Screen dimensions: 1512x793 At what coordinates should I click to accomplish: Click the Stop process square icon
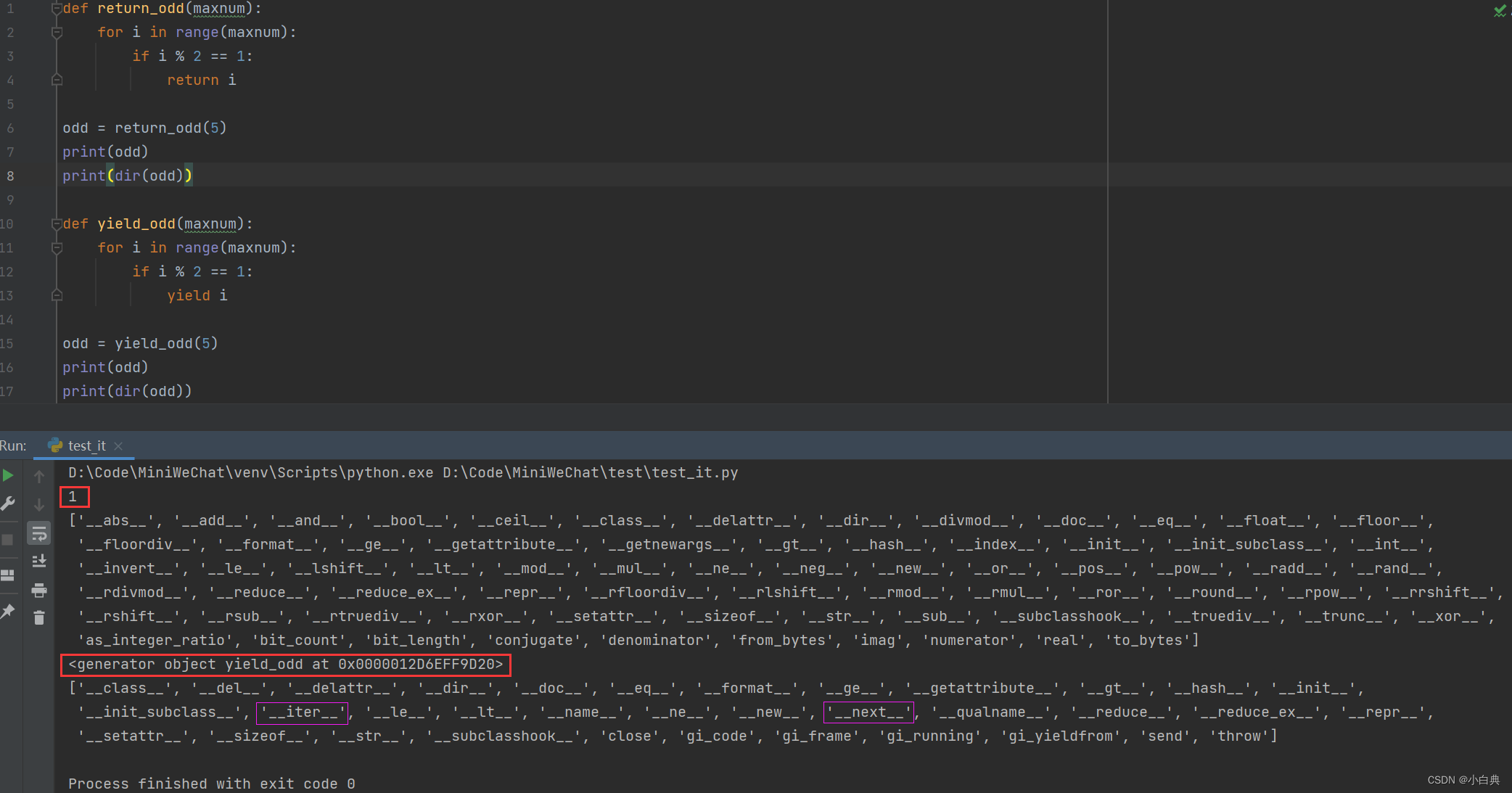pos(8,540)
